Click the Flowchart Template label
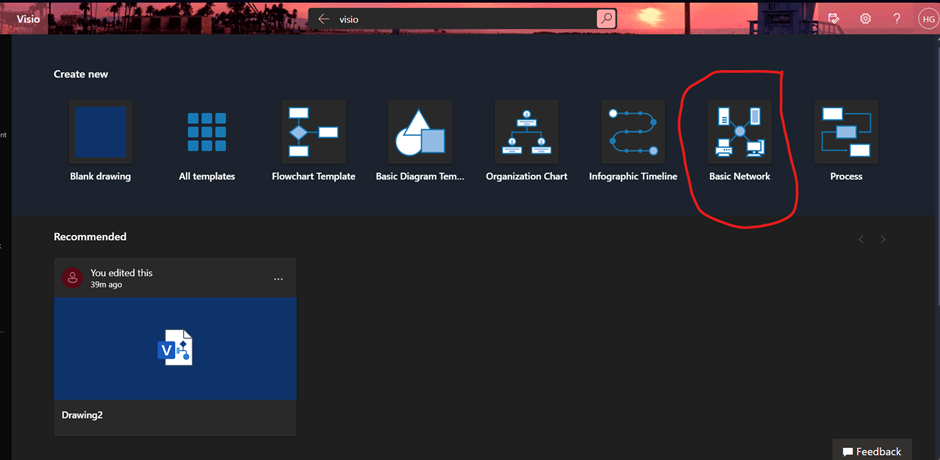This screenshot has width=940, height=460. pos(314,176)
